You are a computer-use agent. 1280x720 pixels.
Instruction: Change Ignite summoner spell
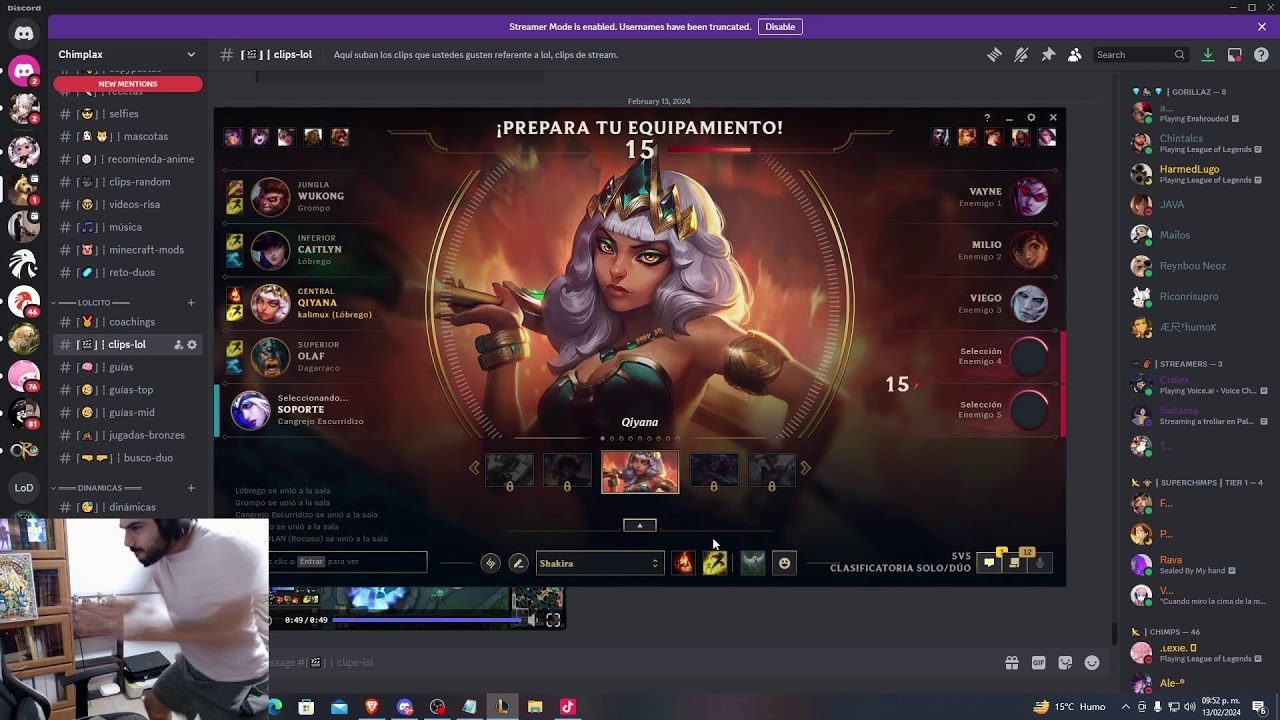684,563
